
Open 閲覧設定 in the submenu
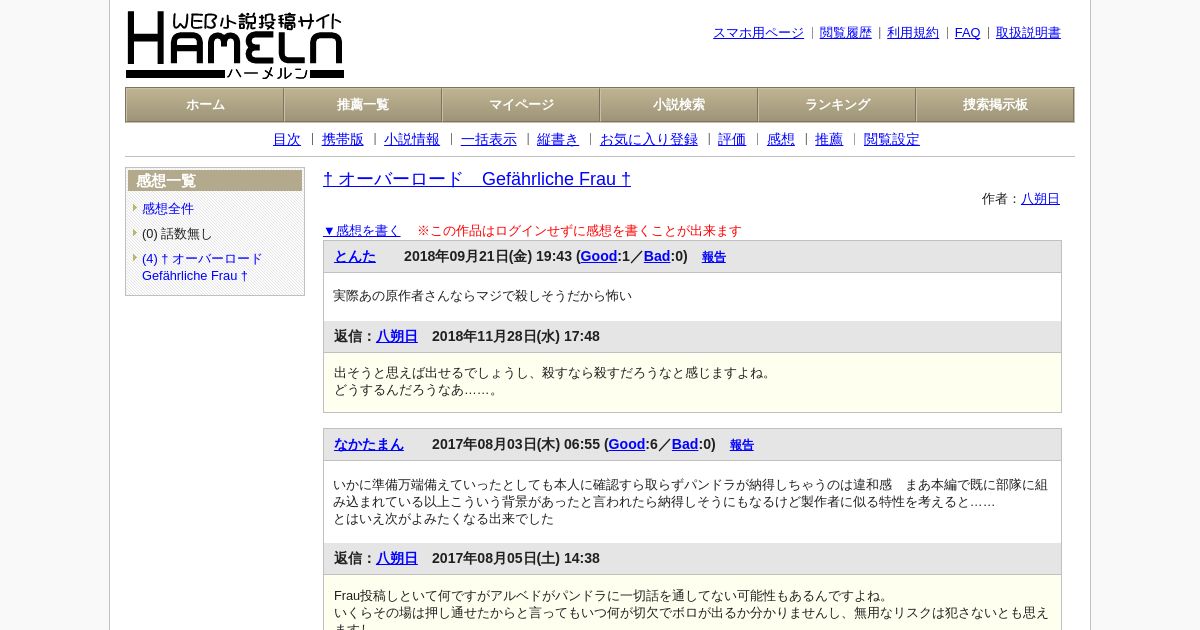tap(892, 140)
